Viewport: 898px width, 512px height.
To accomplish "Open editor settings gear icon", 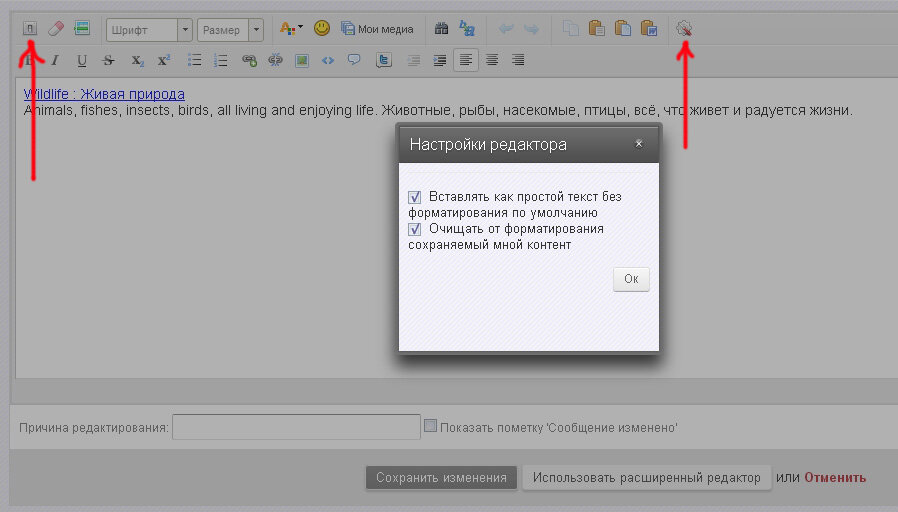I will click(x=684, y=29).
